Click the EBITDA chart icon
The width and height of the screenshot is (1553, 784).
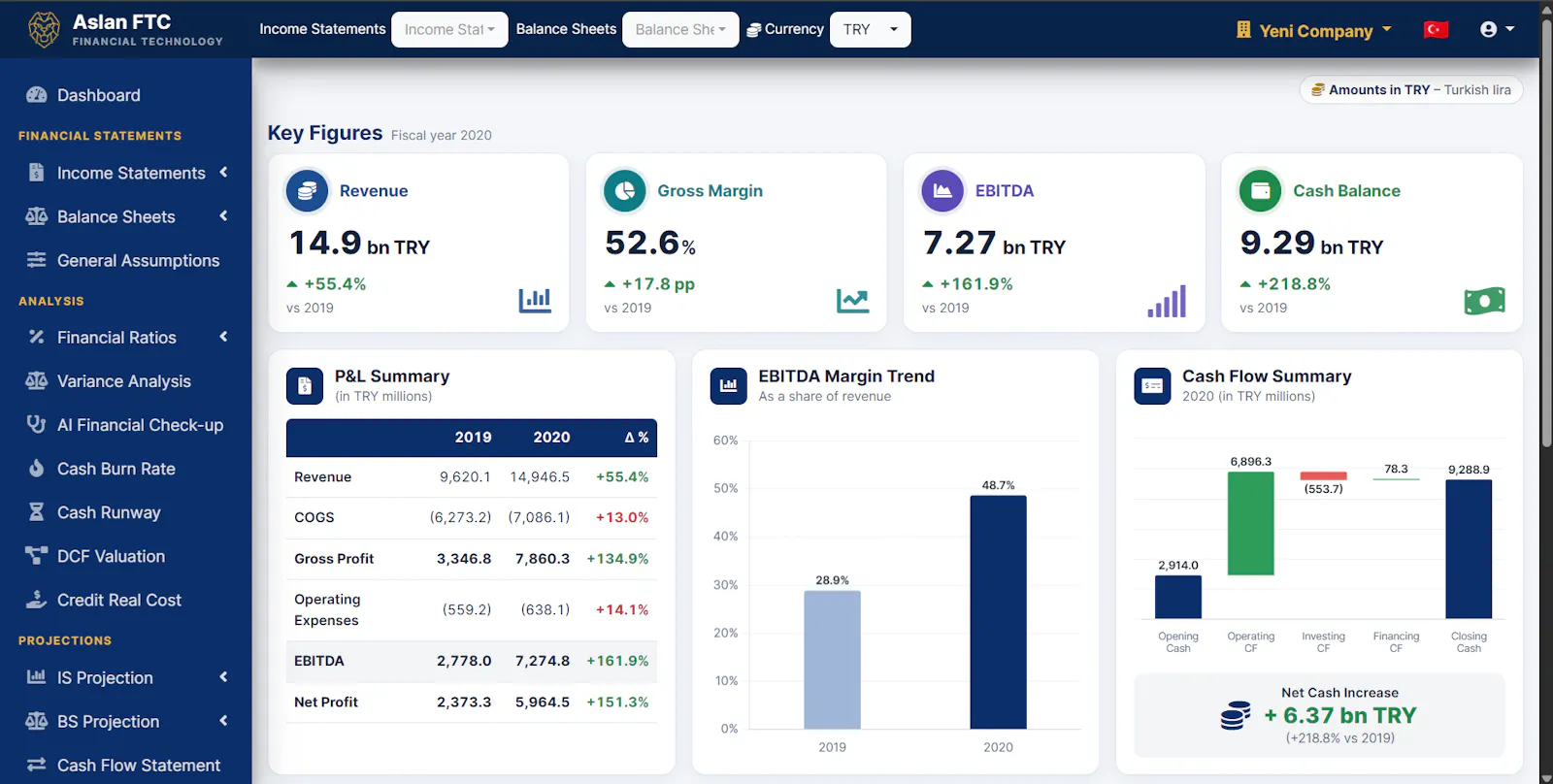[x=942, y=191]
